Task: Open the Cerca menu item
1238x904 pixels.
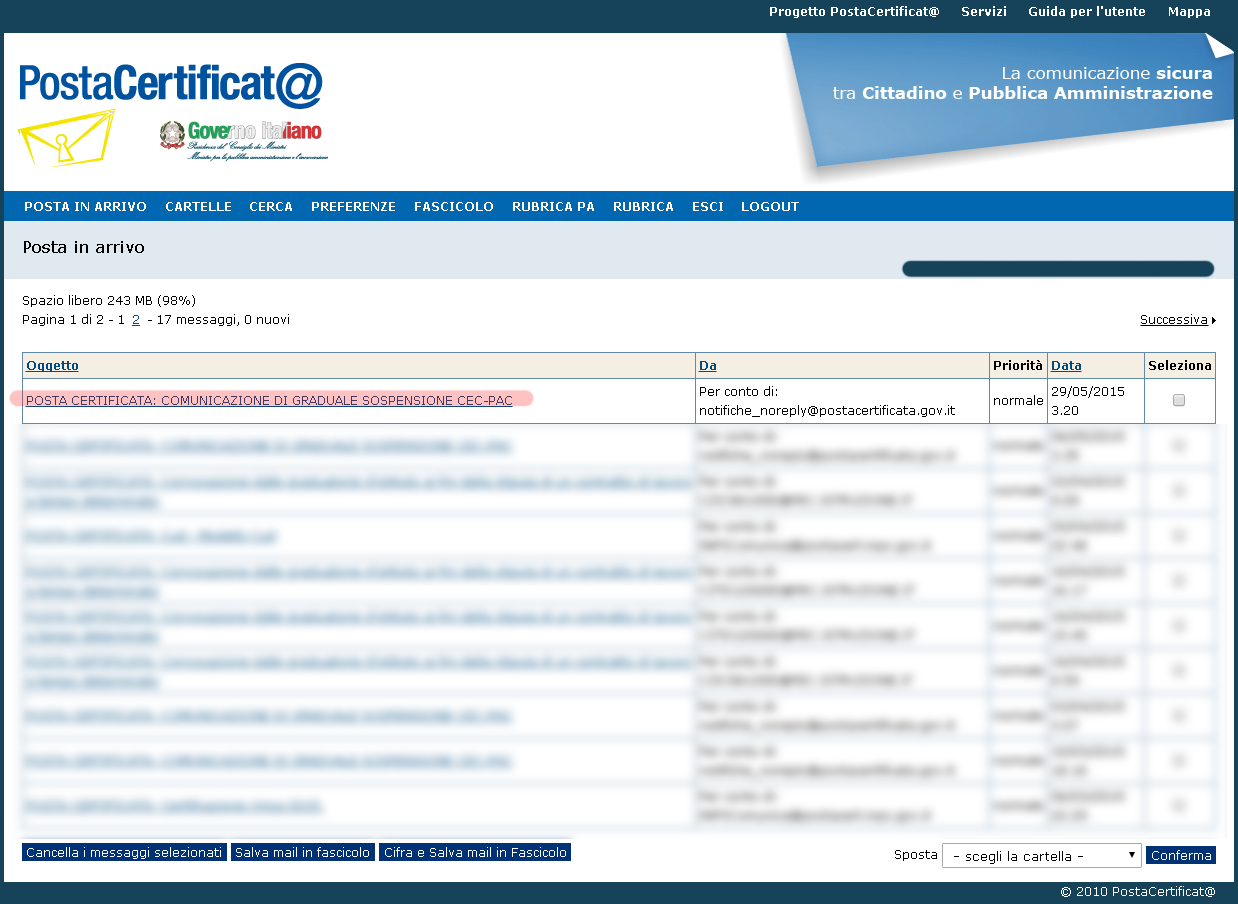Action: coord(271,207)
